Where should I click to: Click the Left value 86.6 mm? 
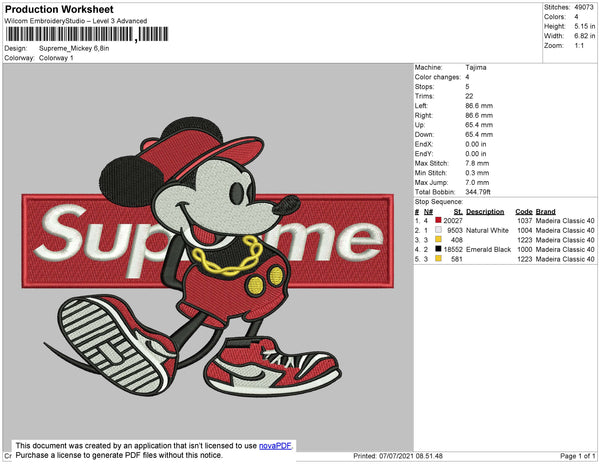click(x=479, y=106)
